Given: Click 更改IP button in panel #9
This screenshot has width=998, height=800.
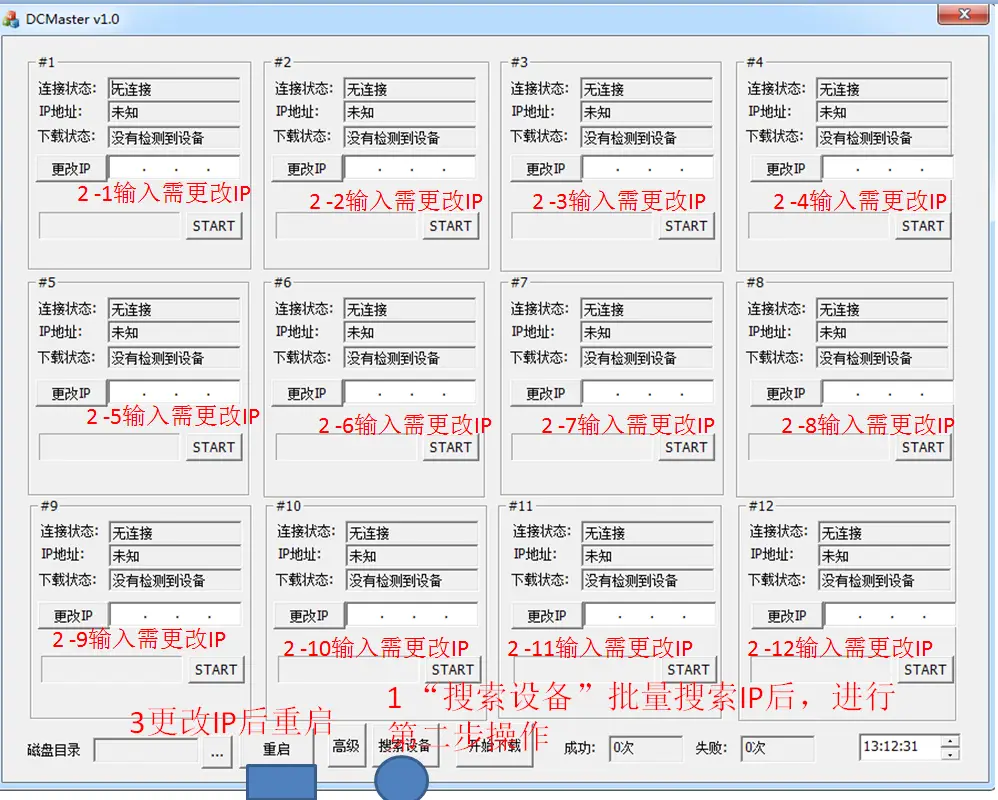Looking at the screenshot, I should 73,615.
